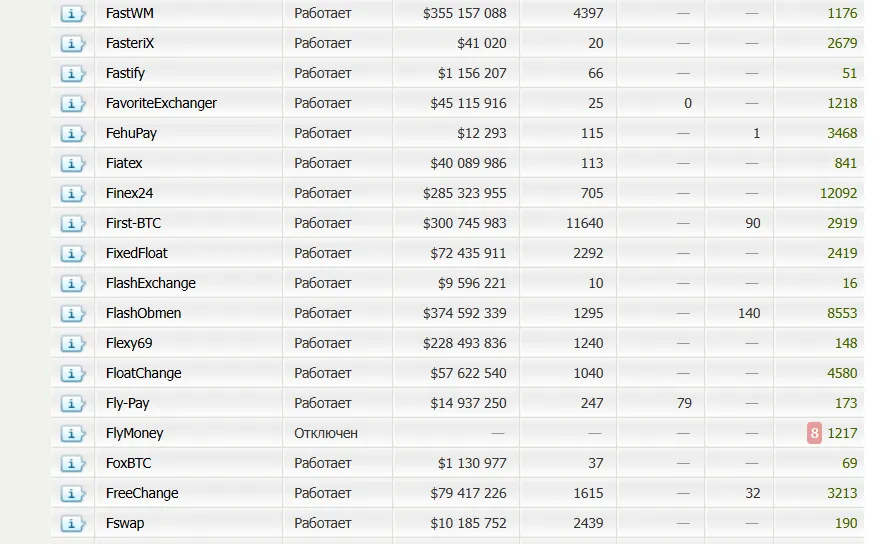
Task: Open FoxBTC exchanger name link
Action: [x=129, y=463]
